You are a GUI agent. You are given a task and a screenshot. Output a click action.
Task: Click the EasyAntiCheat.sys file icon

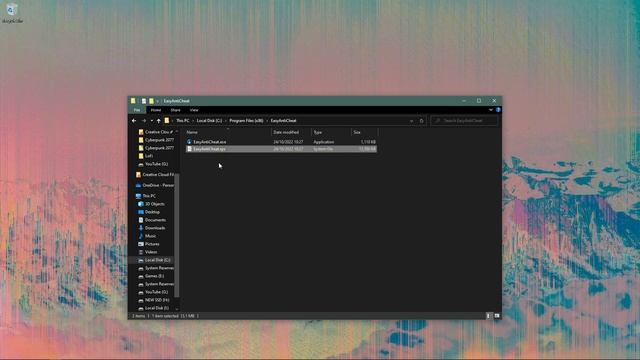pos(189,149)
